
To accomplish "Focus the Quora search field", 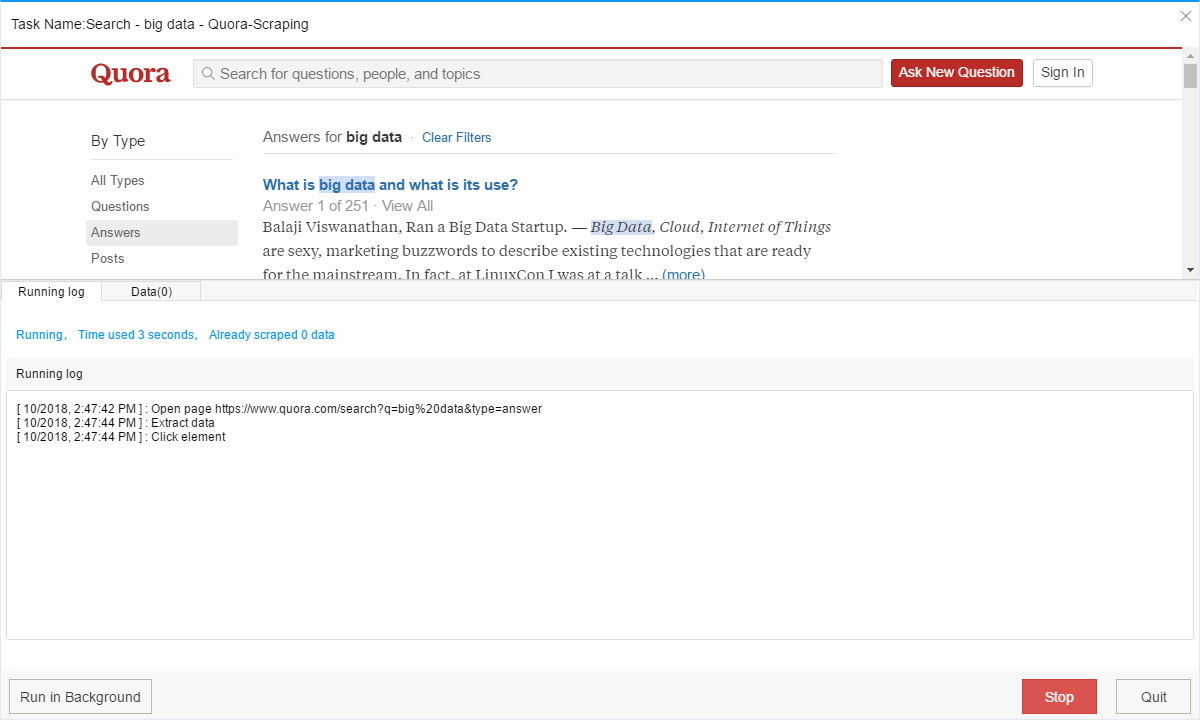I will point(538,73).
